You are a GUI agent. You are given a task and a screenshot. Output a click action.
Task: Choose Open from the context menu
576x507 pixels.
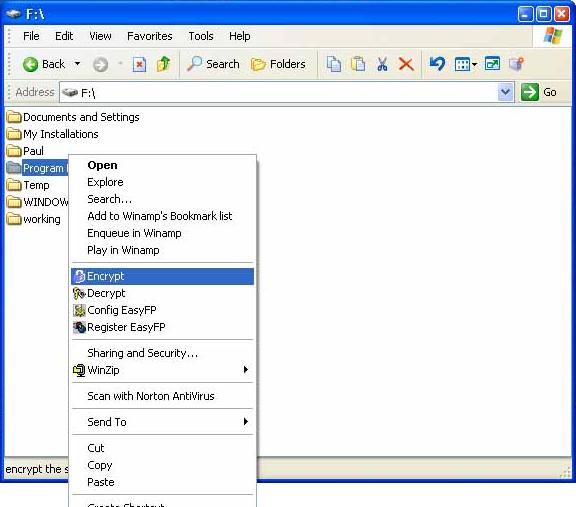pos(162,165)
